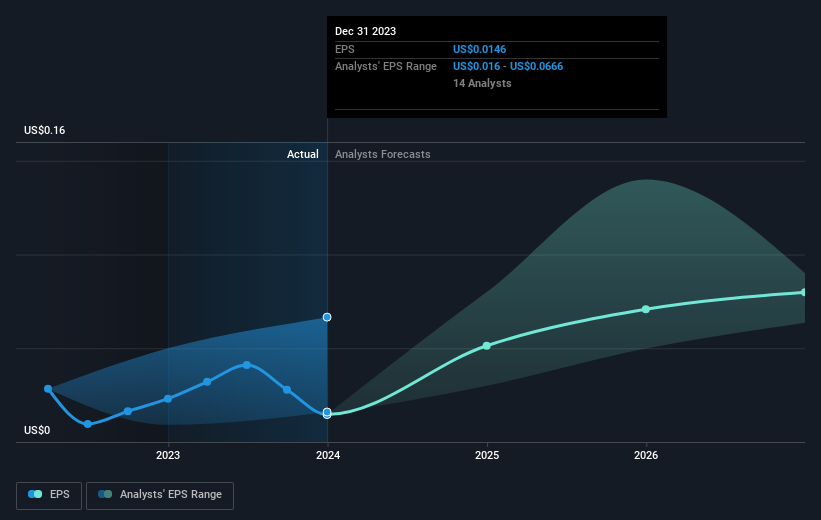Click the Analysts' EPS Range swatch

coord(105,494)
